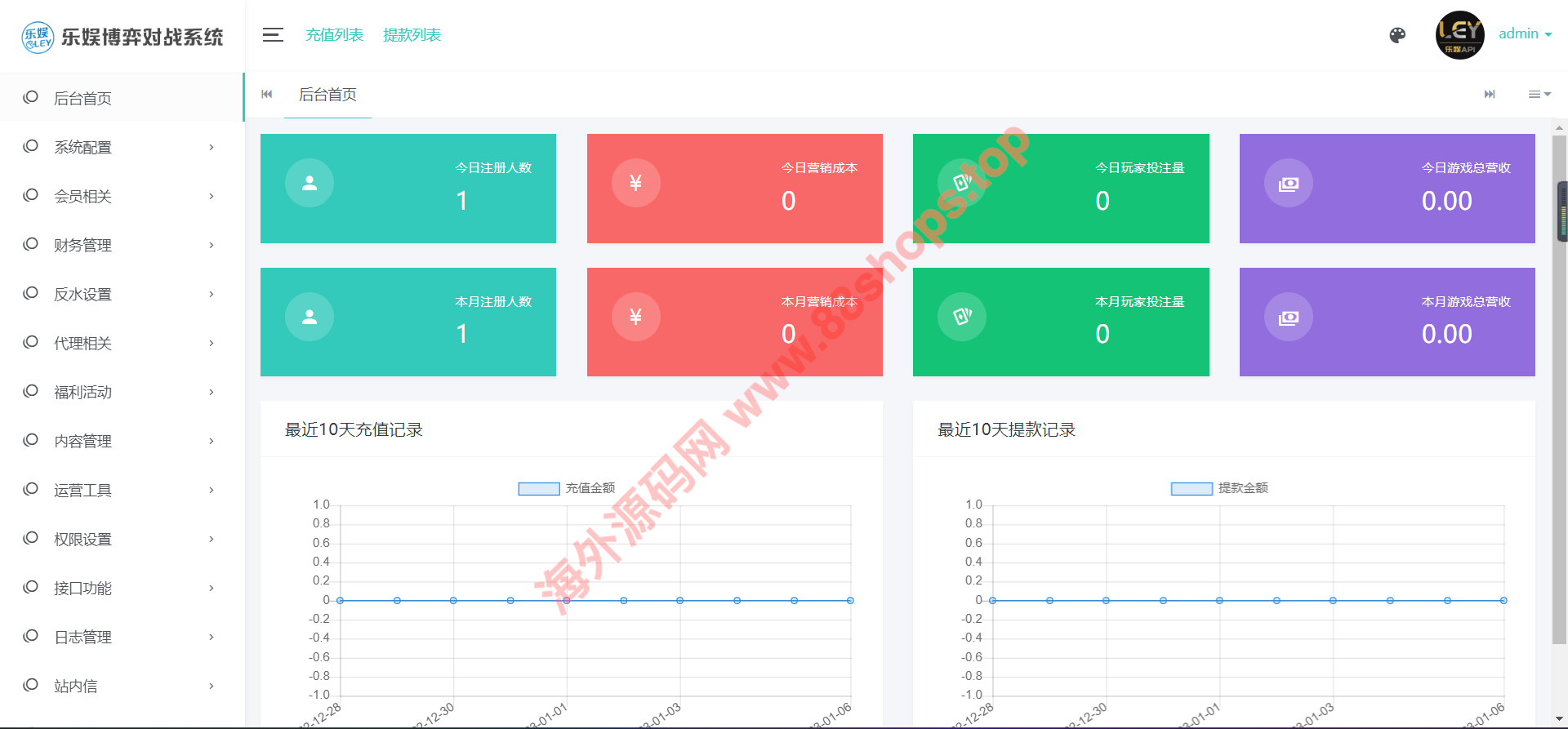Click user icon on 今日注册人数 card
The height and width of the screenshot is (729, 1568).
310,183
